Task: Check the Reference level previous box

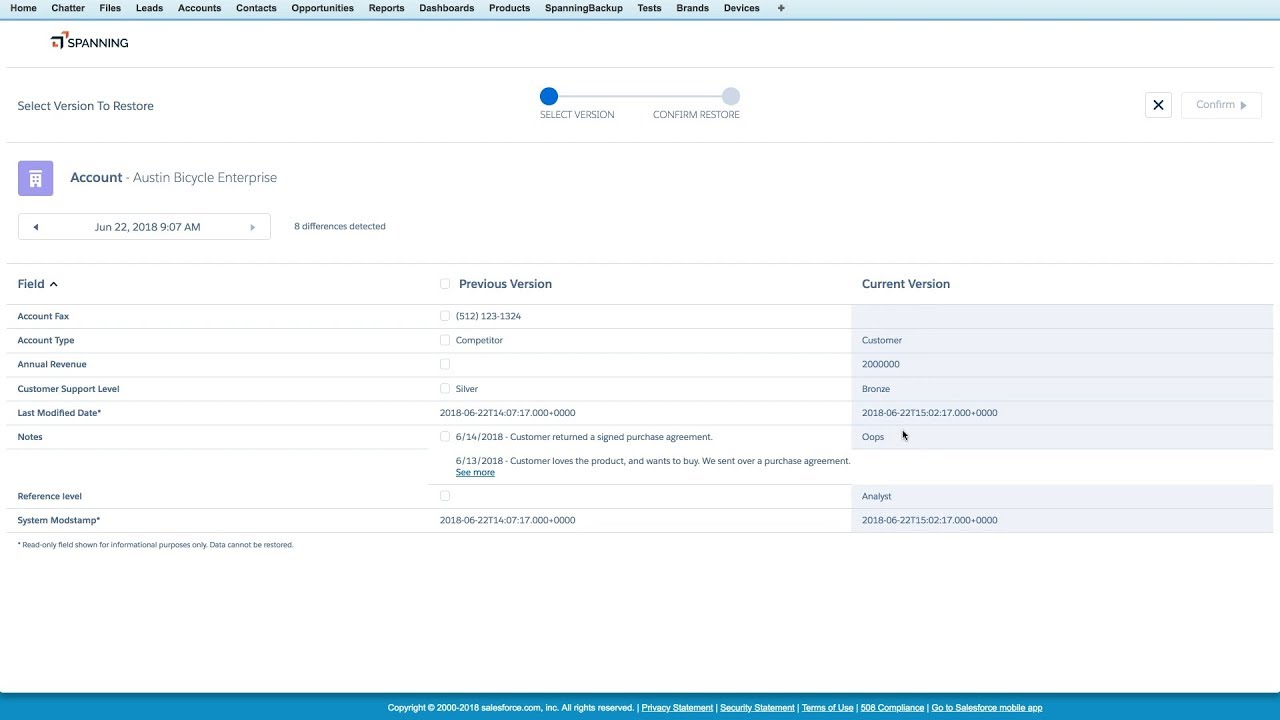Action: pyautogui.click(x=445, y=496)
